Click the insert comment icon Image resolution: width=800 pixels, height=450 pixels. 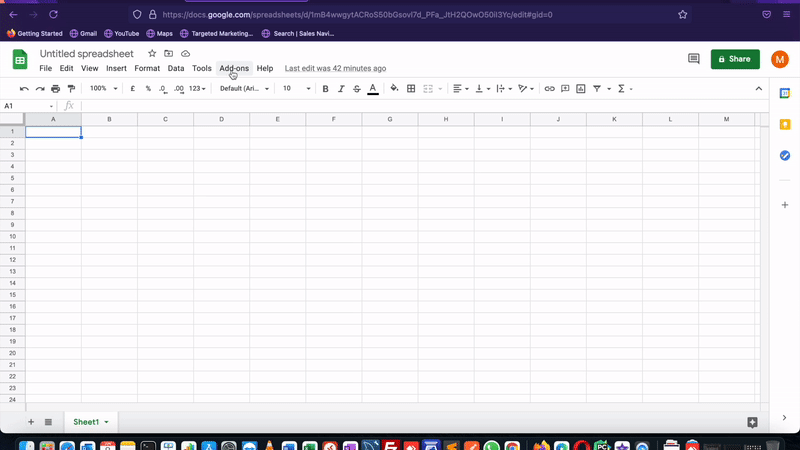pyautogui.click(x=565, y=89)
